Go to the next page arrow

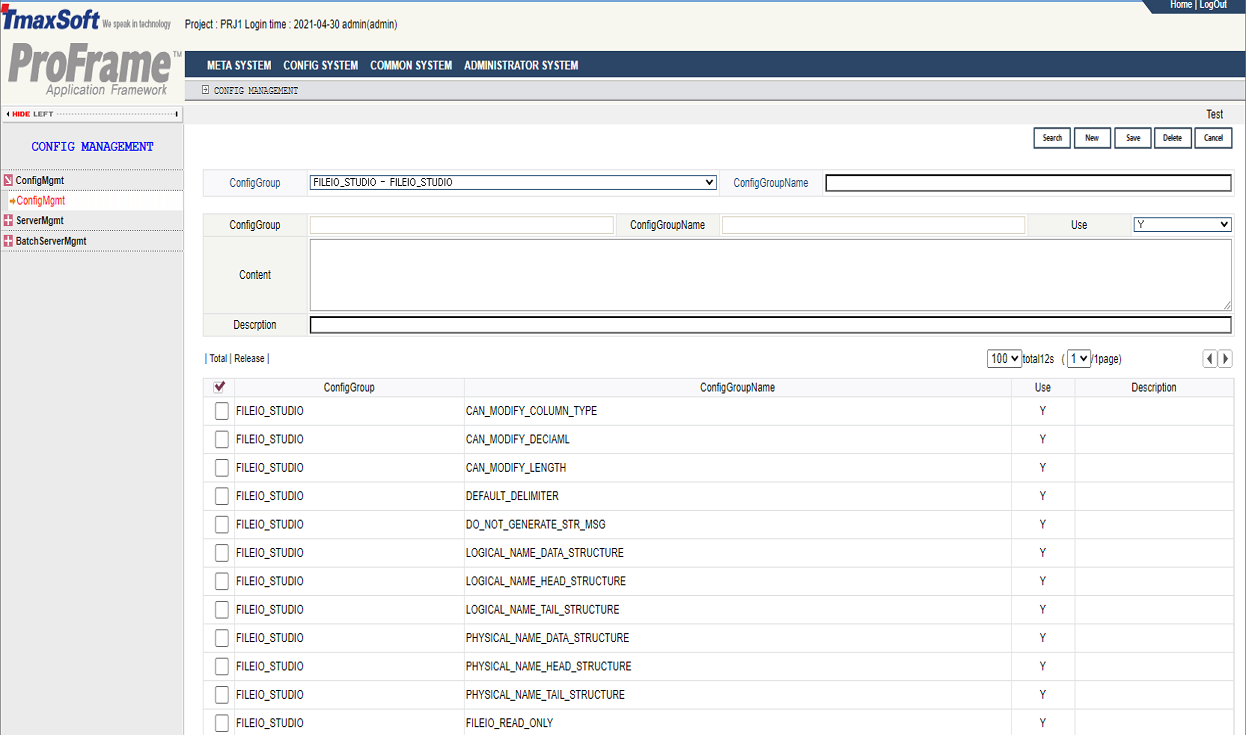click(1225, 359)
